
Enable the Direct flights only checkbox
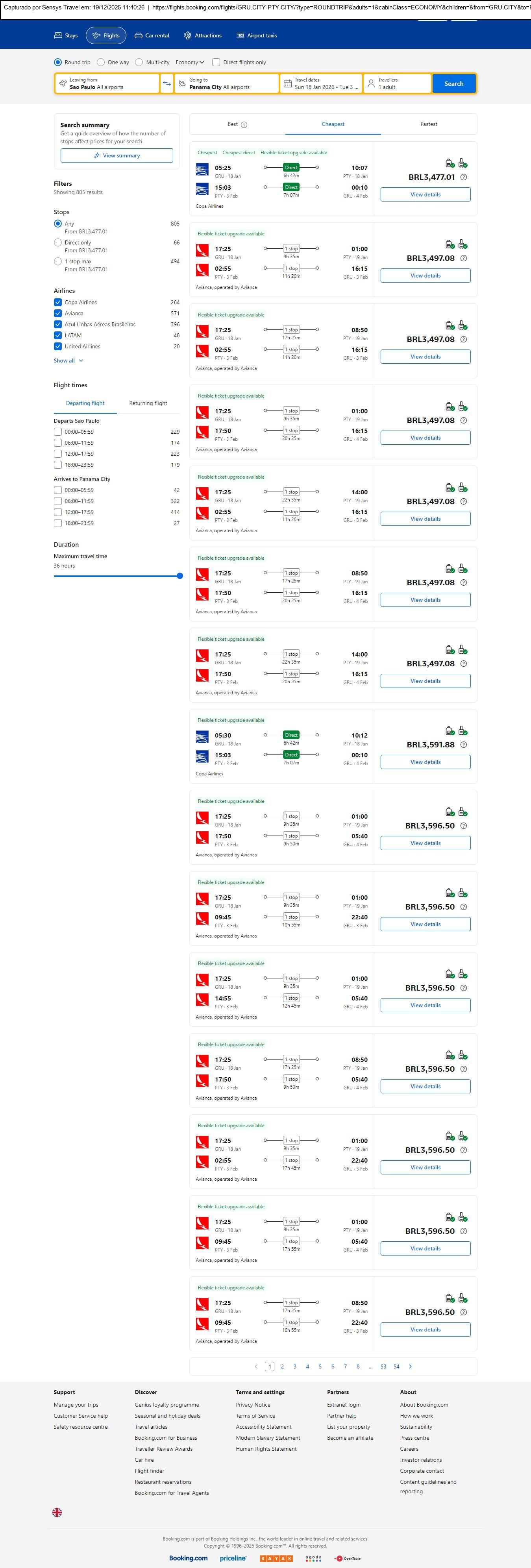(x=216, y=62)
